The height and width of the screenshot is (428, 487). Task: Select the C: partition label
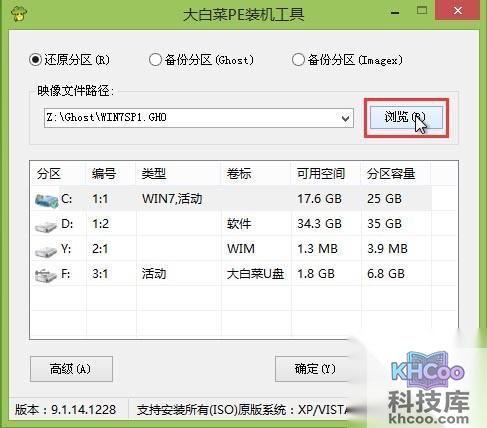click(66, 199)
